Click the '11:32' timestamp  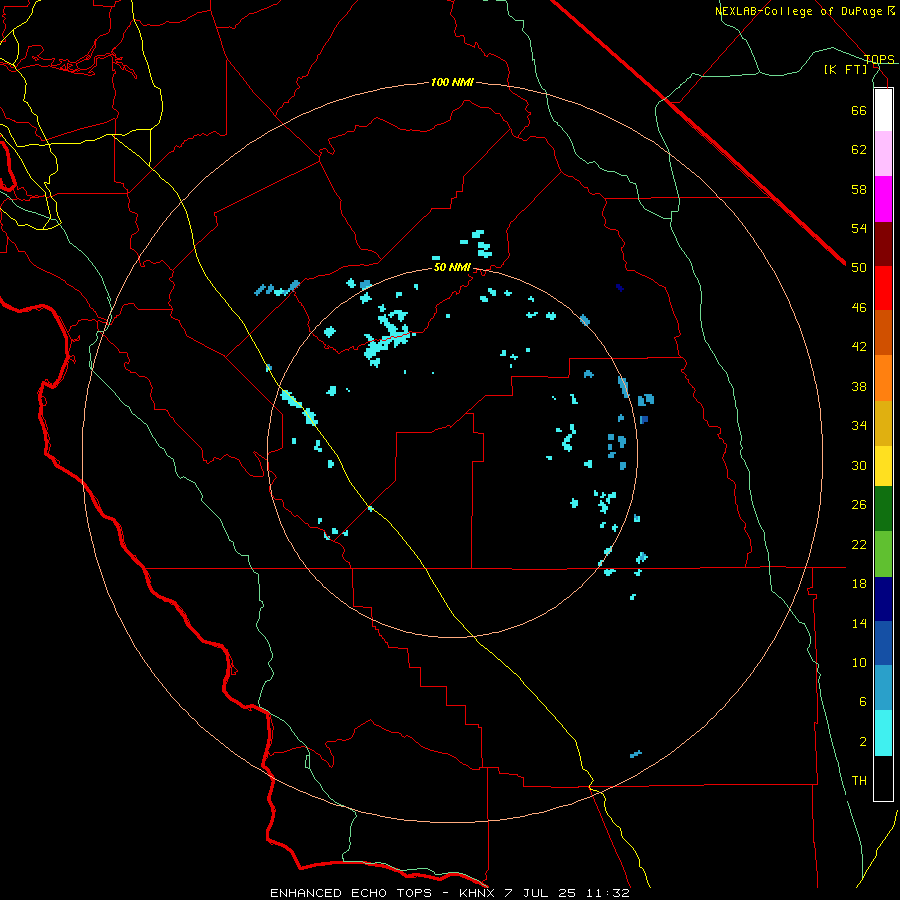pos(608,893)
